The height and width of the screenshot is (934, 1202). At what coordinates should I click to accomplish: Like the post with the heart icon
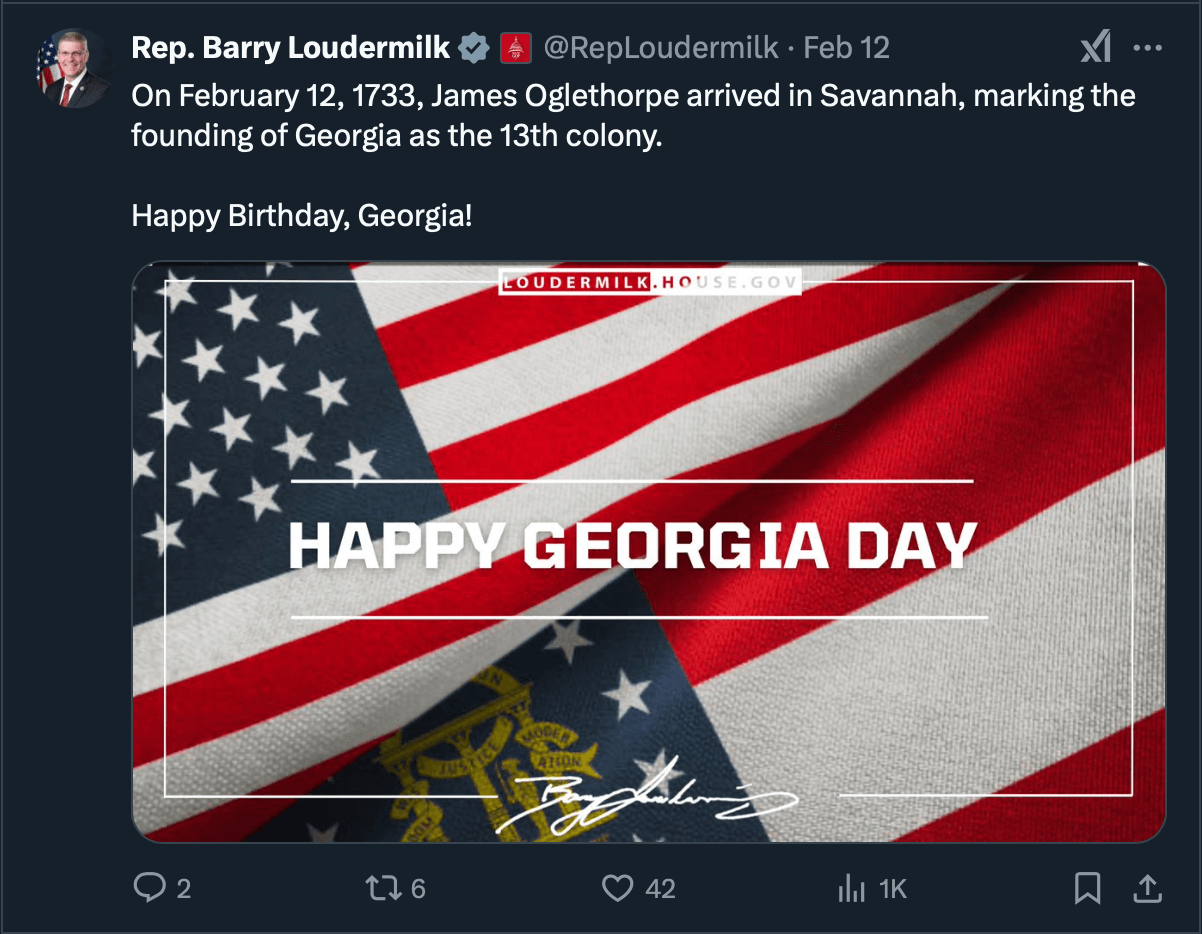tap(618, 887)
